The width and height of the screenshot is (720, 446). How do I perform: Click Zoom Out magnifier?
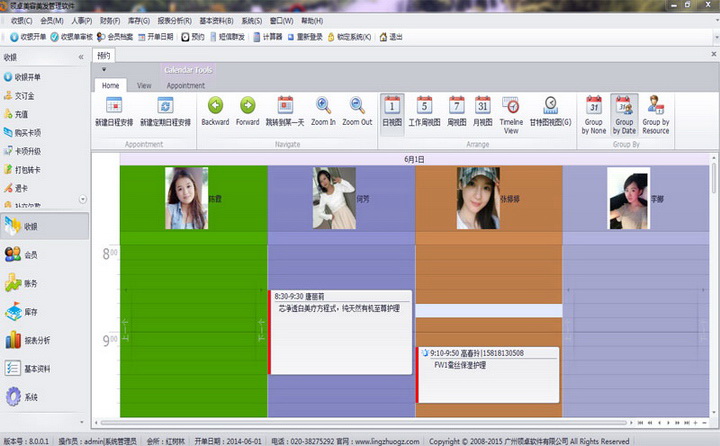coord(357,111)
